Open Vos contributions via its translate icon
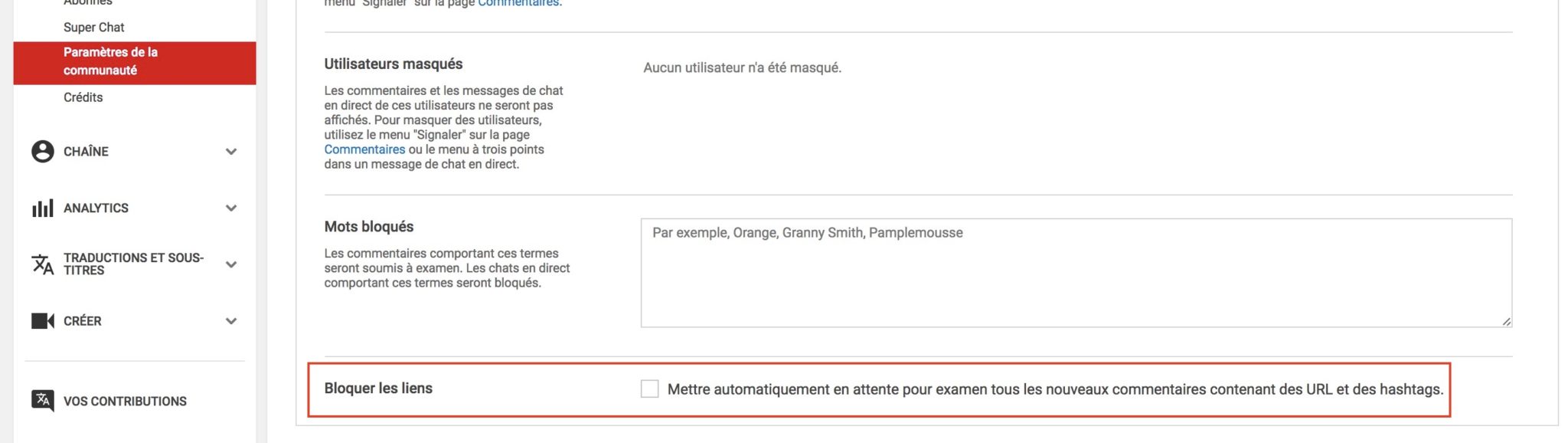The height and width of the screenshot is (443, 1568). click(x=41, y=399)
